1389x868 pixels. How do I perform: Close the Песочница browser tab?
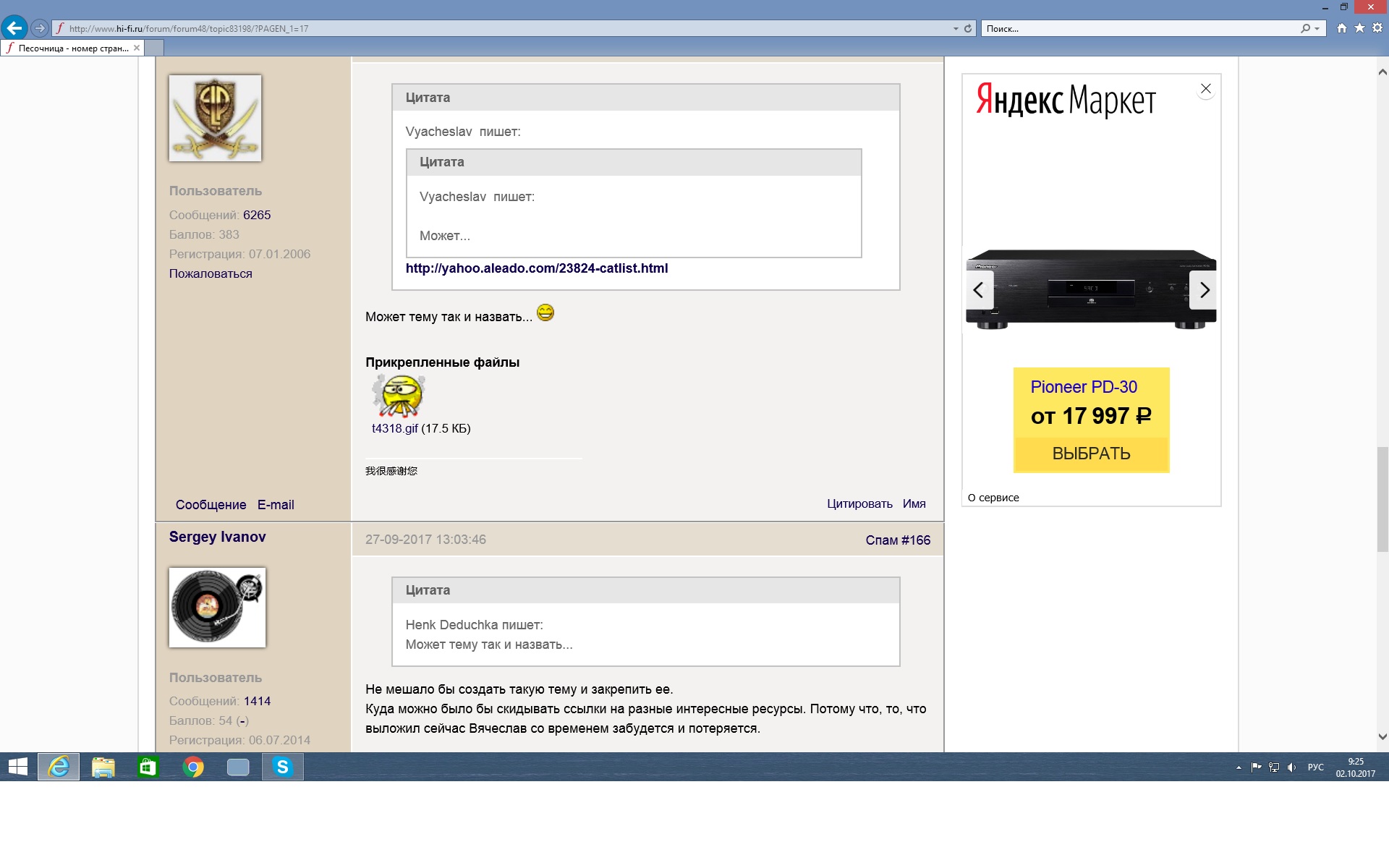point(137,48)
